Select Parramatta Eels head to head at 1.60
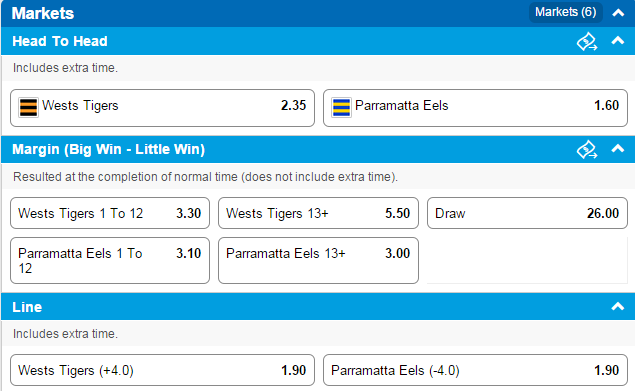 475,108
